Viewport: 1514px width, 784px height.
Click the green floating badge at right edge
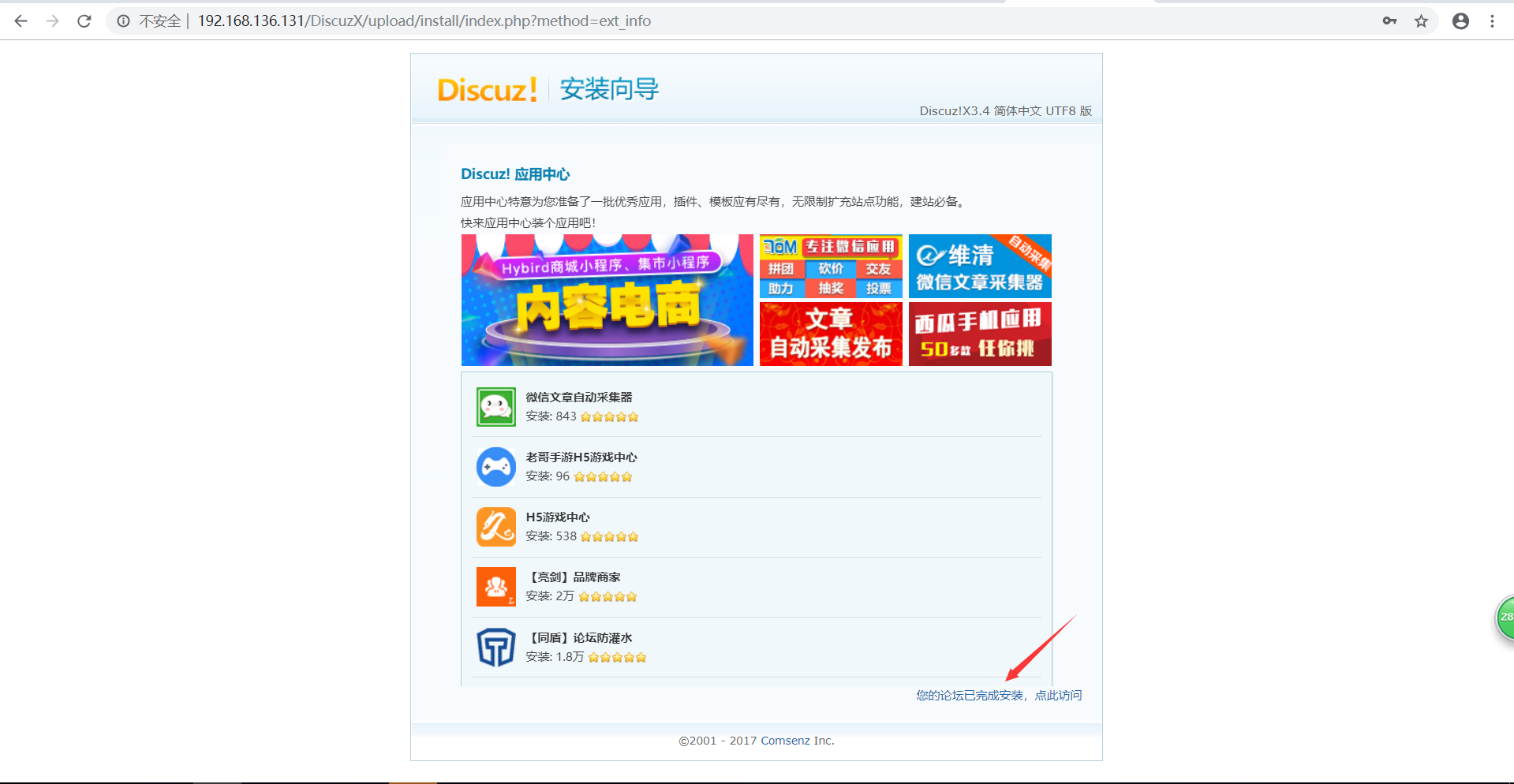(1505, 618)
